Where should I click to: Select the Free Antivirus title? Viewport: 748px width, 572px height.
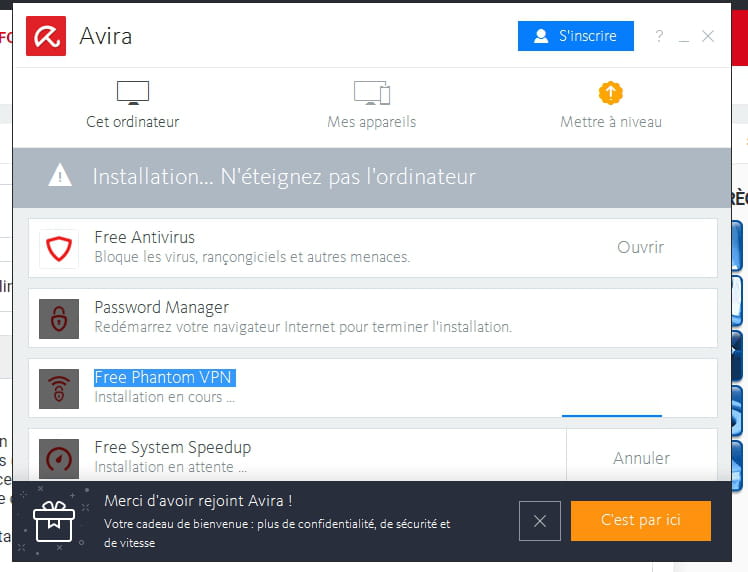145,237
